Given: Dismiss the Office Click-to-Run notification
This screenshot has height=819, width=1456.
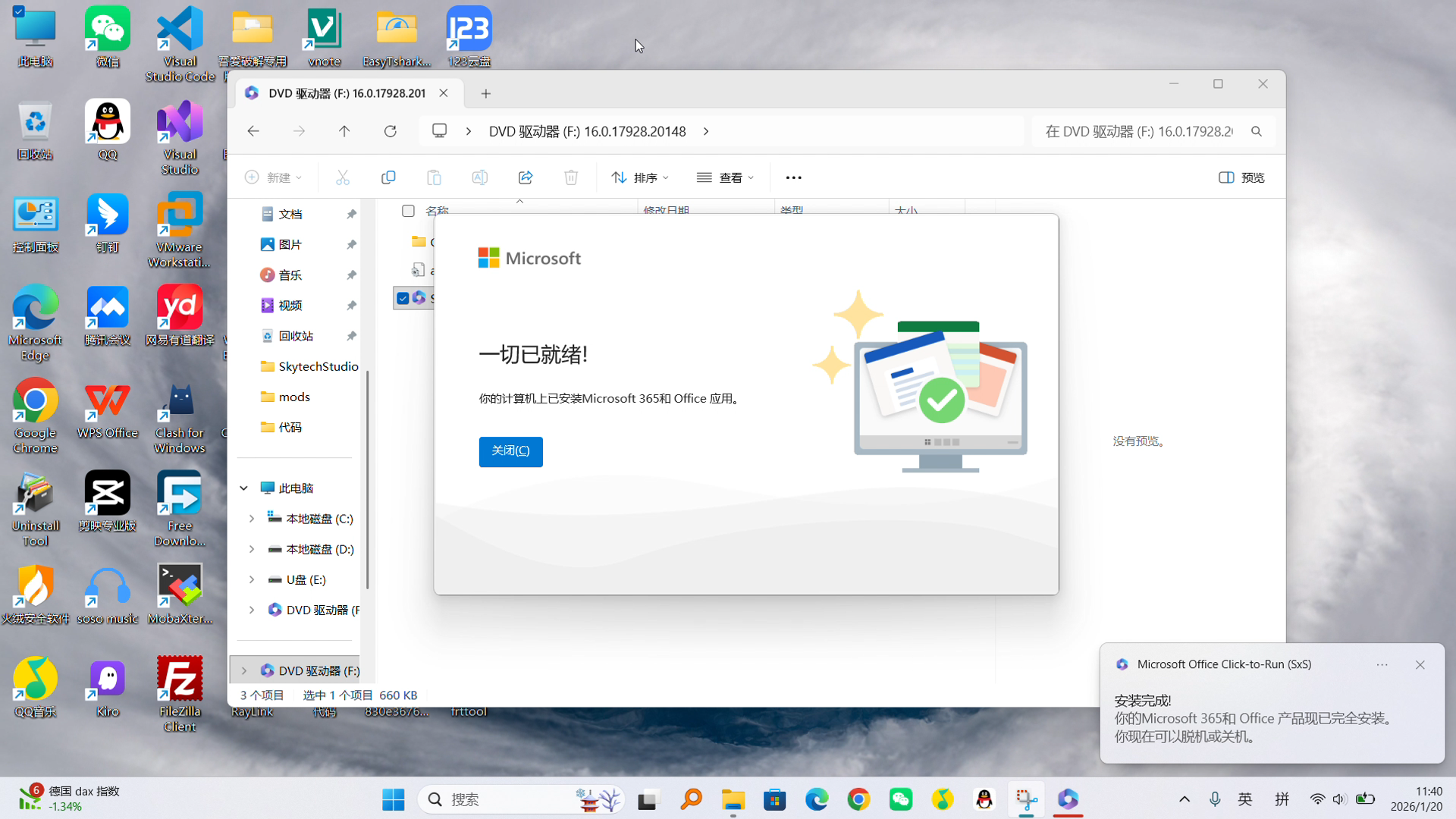Looking at the screenshot, I should click(1420, 664).
